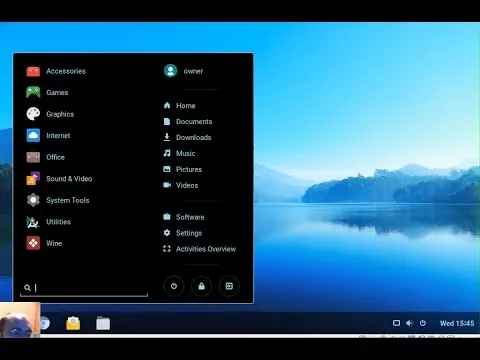480x360 pixels.
Task: Open the Accessories menu label
Action: coord(66,71)
